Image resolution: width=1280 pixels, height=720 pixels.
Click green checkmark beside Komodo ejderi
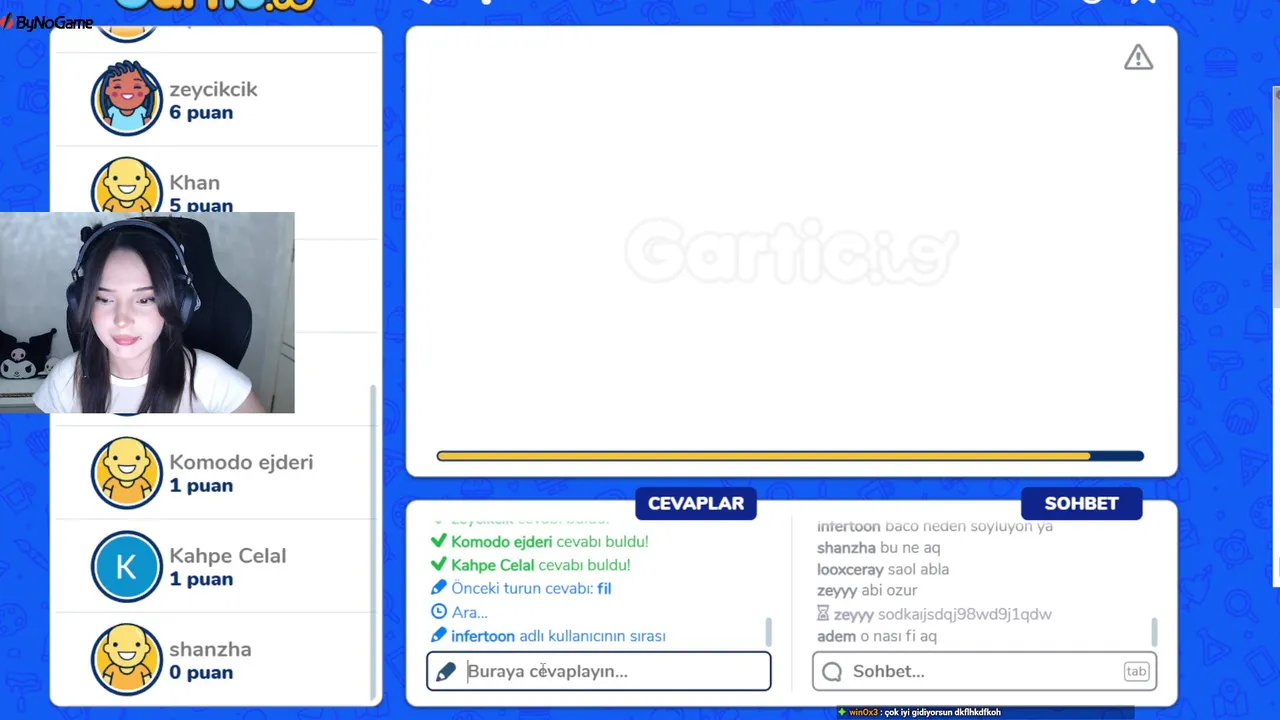(438, 541)
